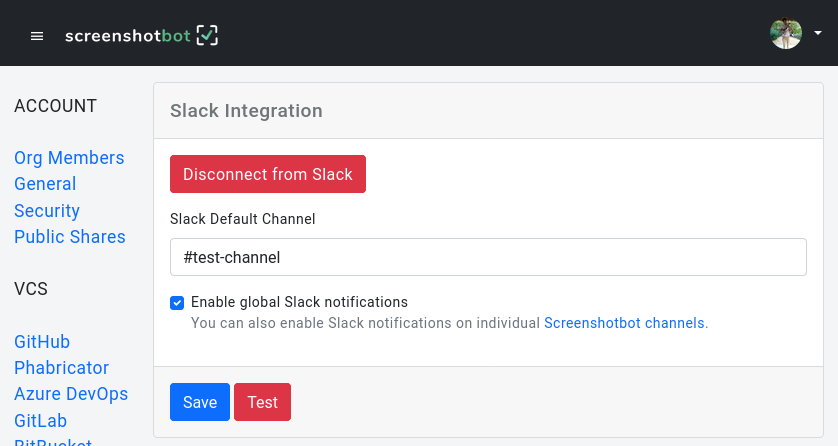Viewport: 838px width, 446px height.
Task: Click the Screenshotbot logo checkmark icon
Action: point(207,36)
